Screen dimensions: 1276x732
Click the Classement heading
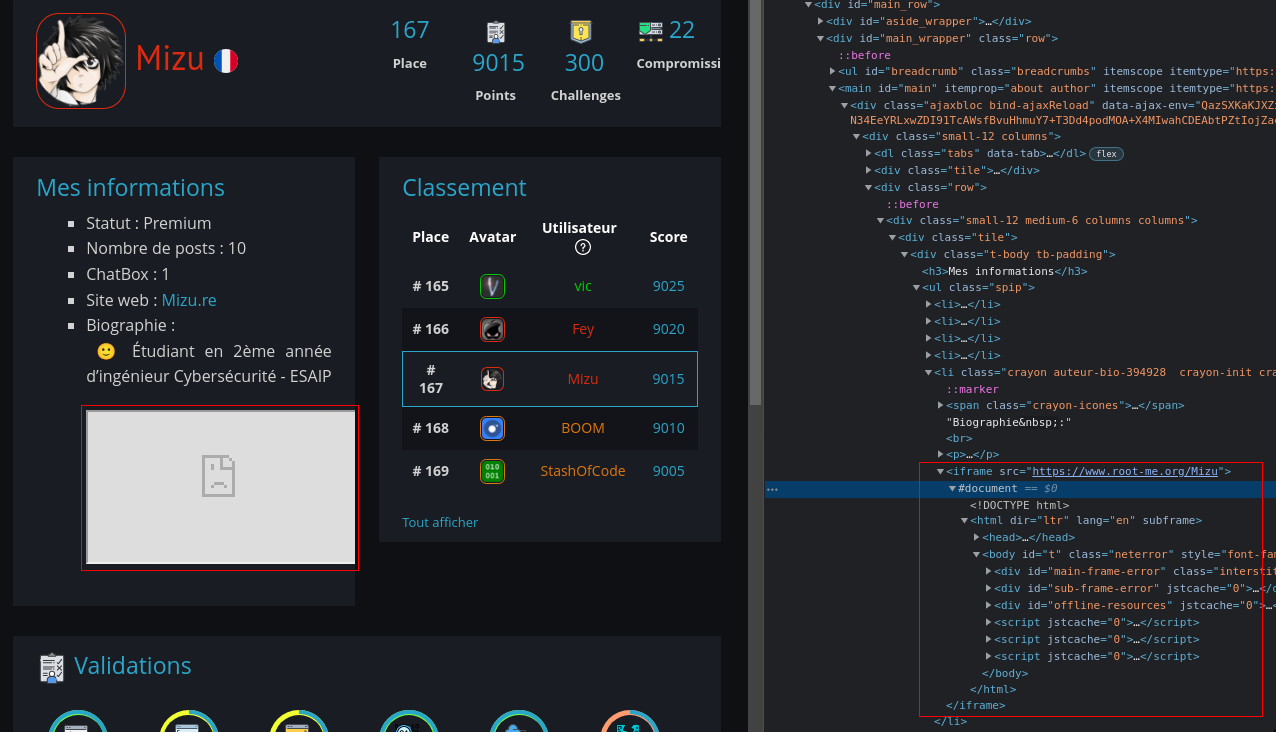point(464,188)
